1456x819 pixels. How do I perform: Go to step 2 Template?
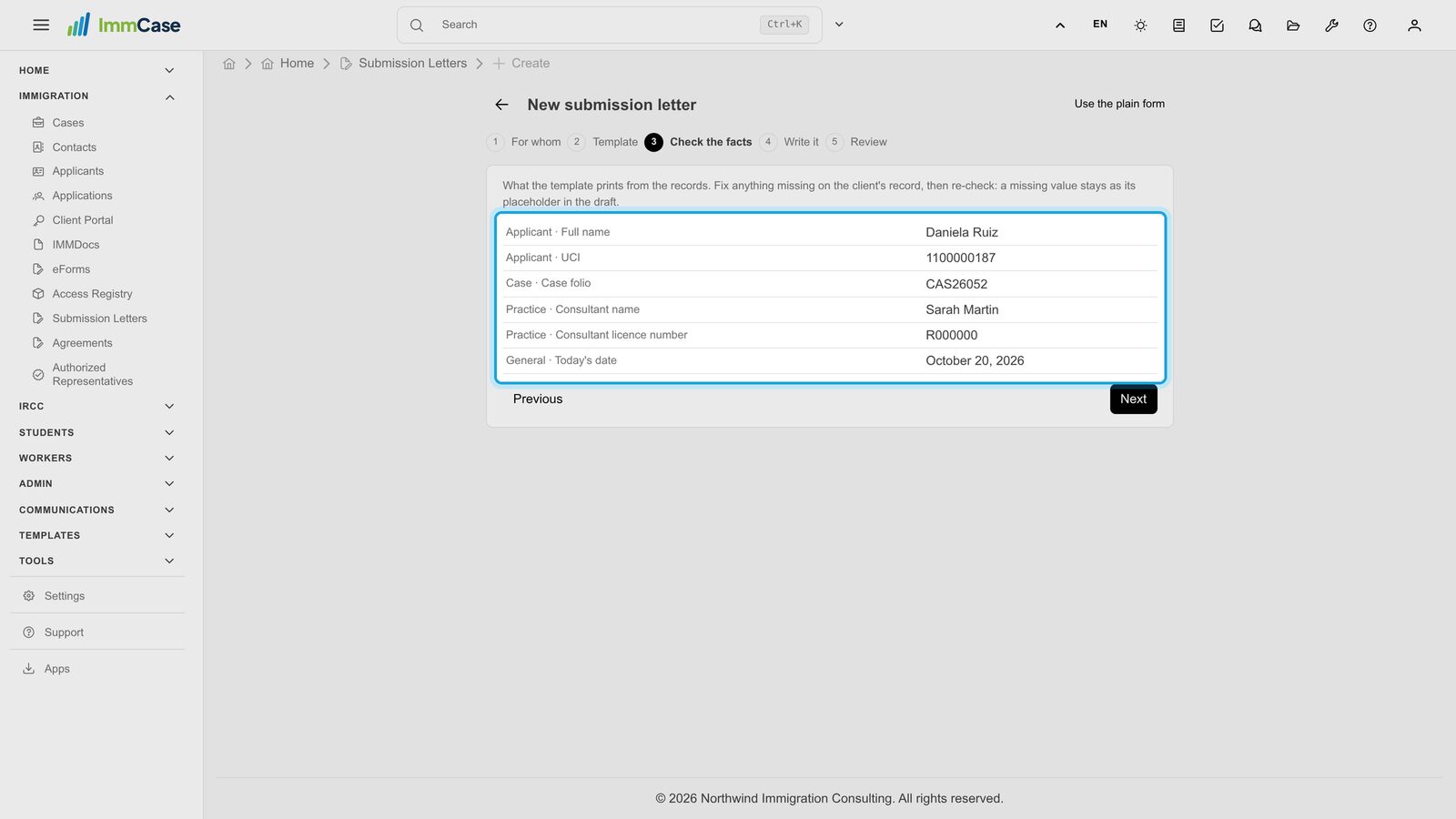[x=603, y=142]
